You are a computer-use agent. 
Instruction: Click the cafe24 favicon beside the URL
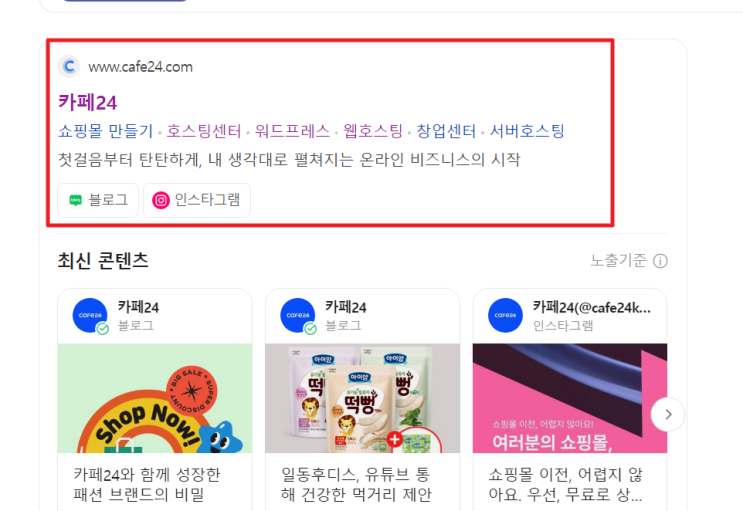69,66
